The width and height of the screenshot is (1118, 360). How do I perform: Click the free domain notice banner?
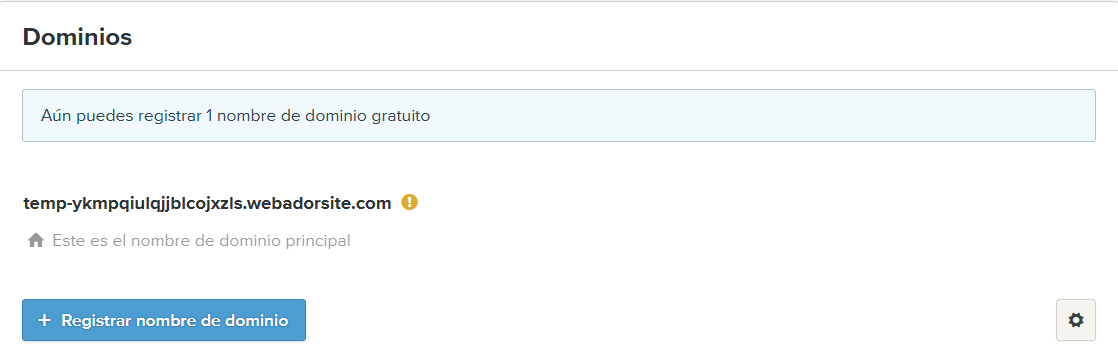click(x=559, y=115)
